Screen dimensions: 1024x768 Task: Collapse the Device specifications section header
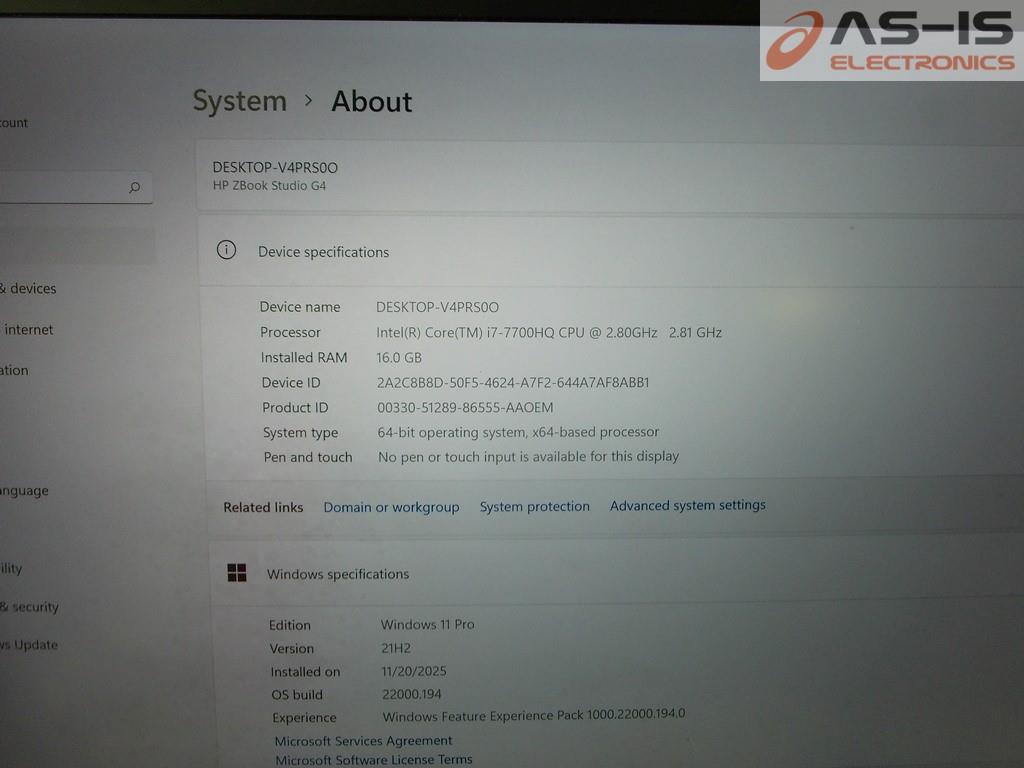click(600, 252)
